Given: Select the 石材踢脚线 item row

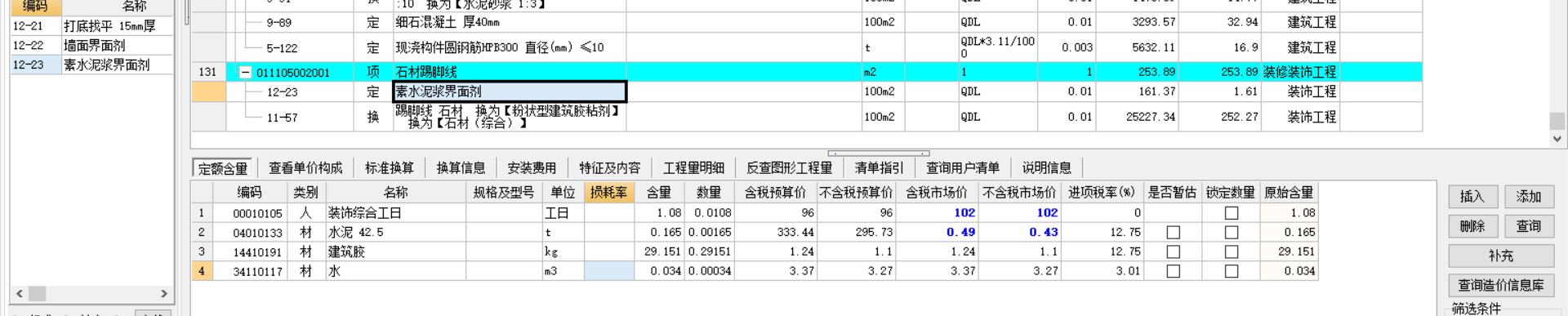Looking at the screenshot, I should coord(807,72).
